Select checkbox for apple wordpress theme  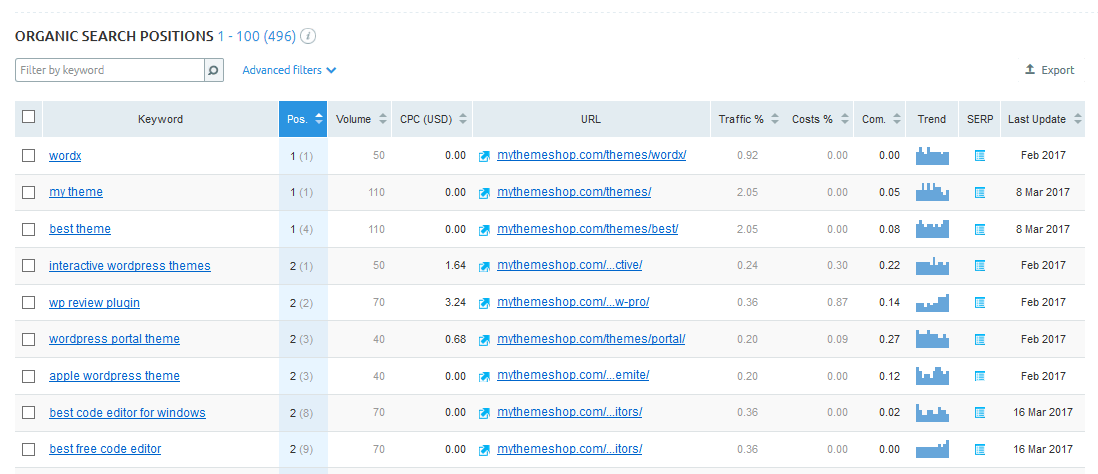coord(28,376)
